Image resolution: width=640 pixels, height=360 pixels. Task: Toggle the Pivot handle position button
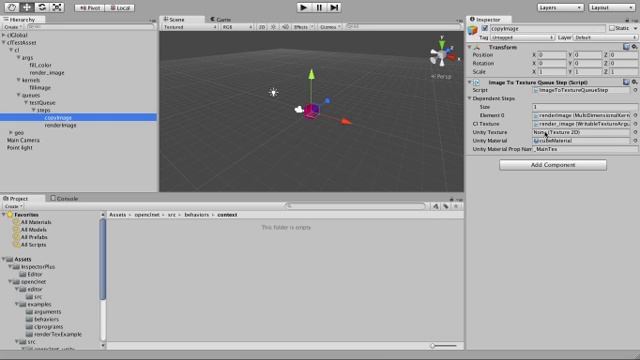tap(90, 8)
